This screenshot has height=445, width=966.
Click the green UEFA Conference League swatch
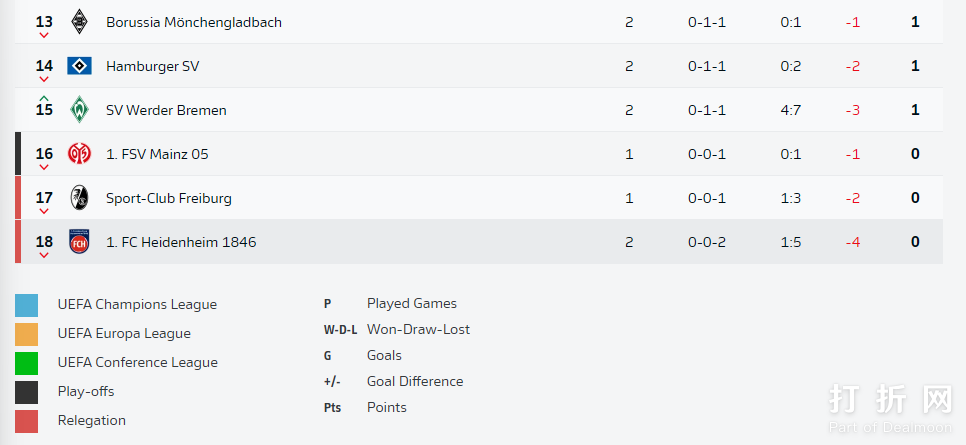point(27,363)
